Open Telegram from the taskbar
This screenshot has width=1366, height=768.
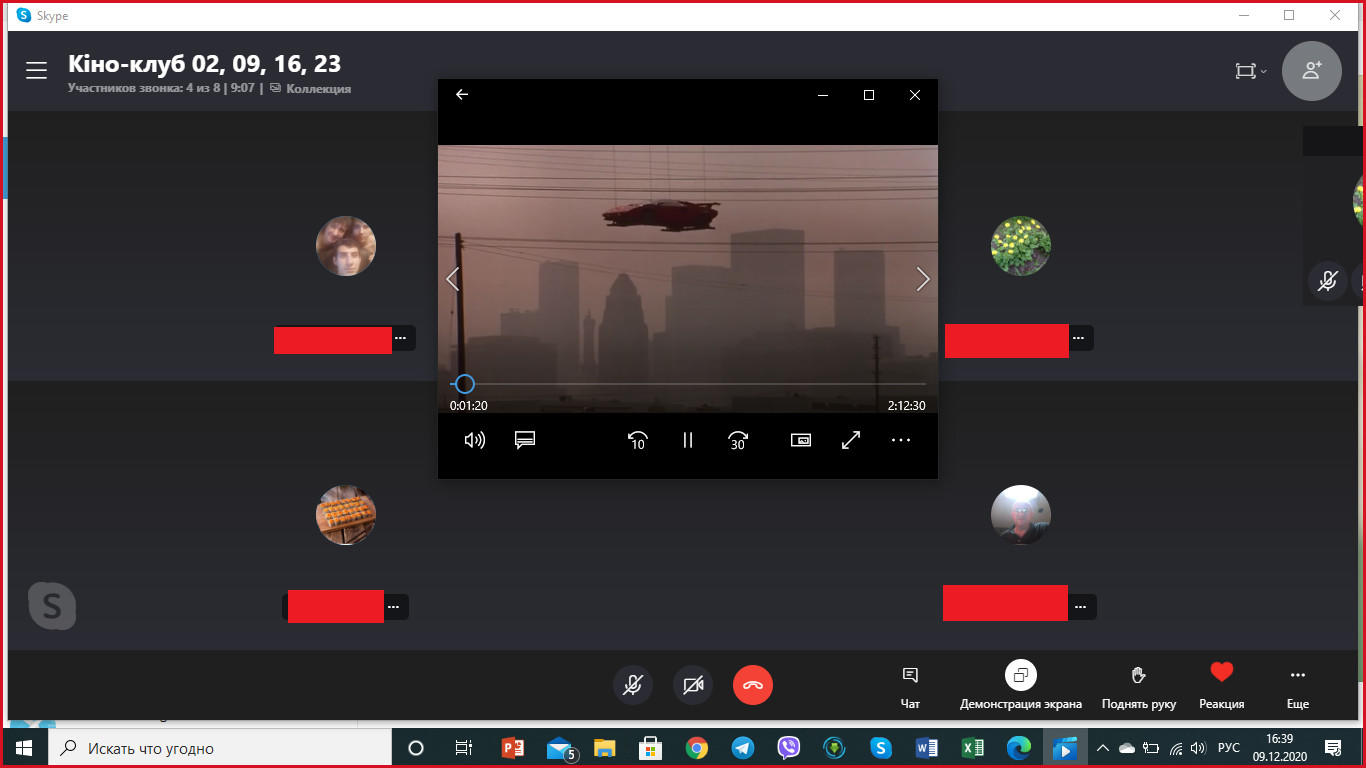tap(742, 748)
